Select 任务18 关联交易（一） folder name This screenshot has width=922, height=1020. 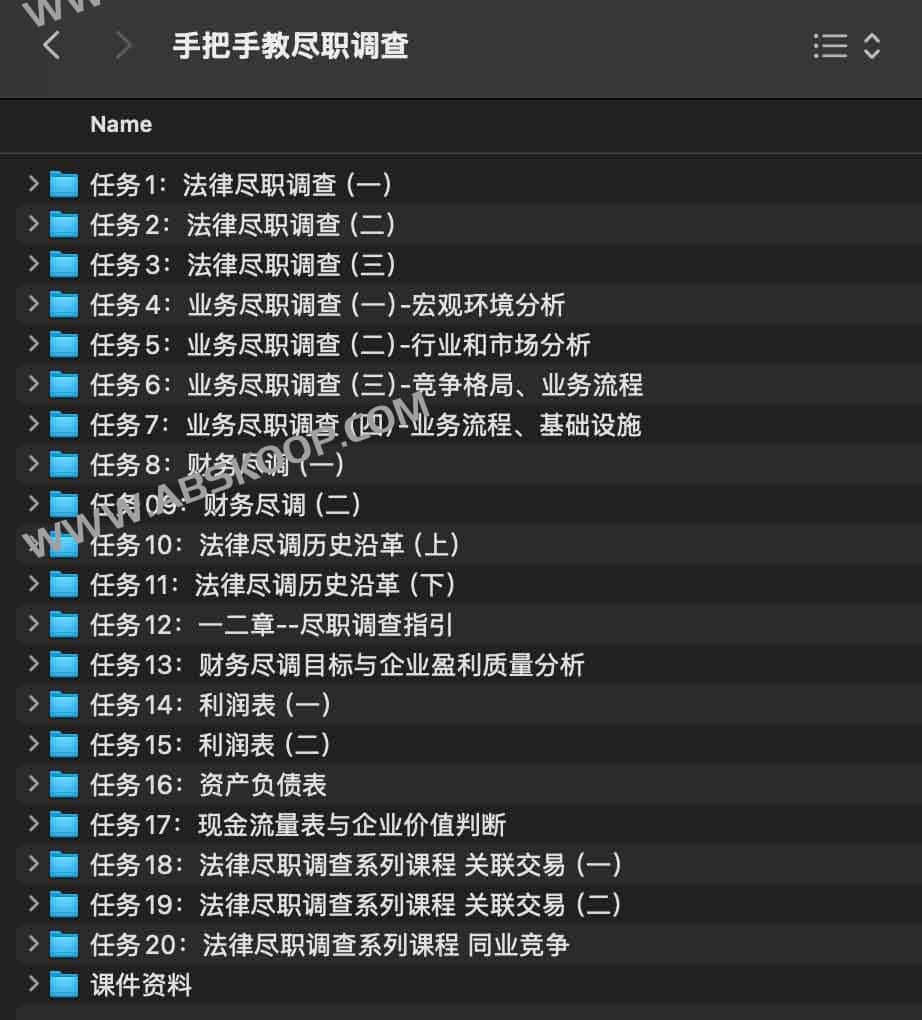pos(356,864)
